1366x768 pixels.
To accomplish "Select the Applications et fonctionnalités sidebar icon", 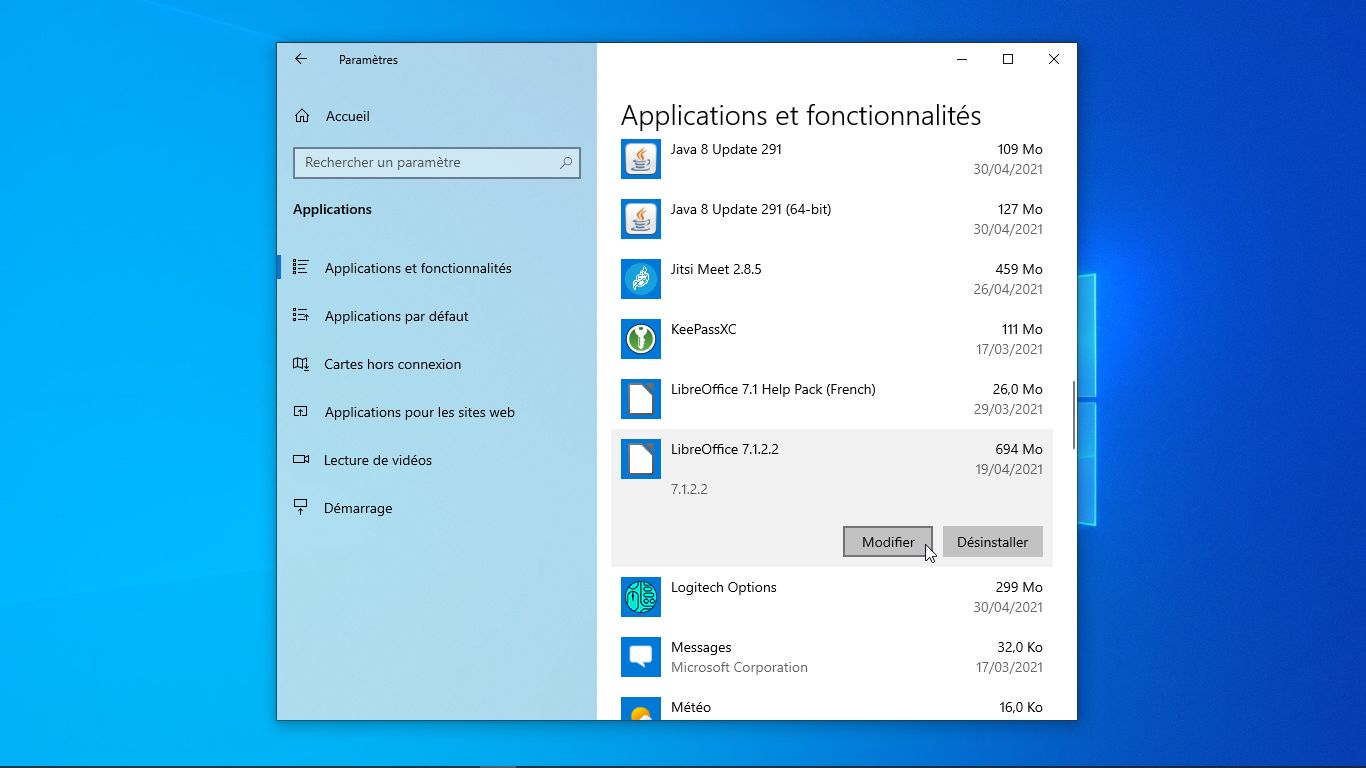I will coord(300,267).
